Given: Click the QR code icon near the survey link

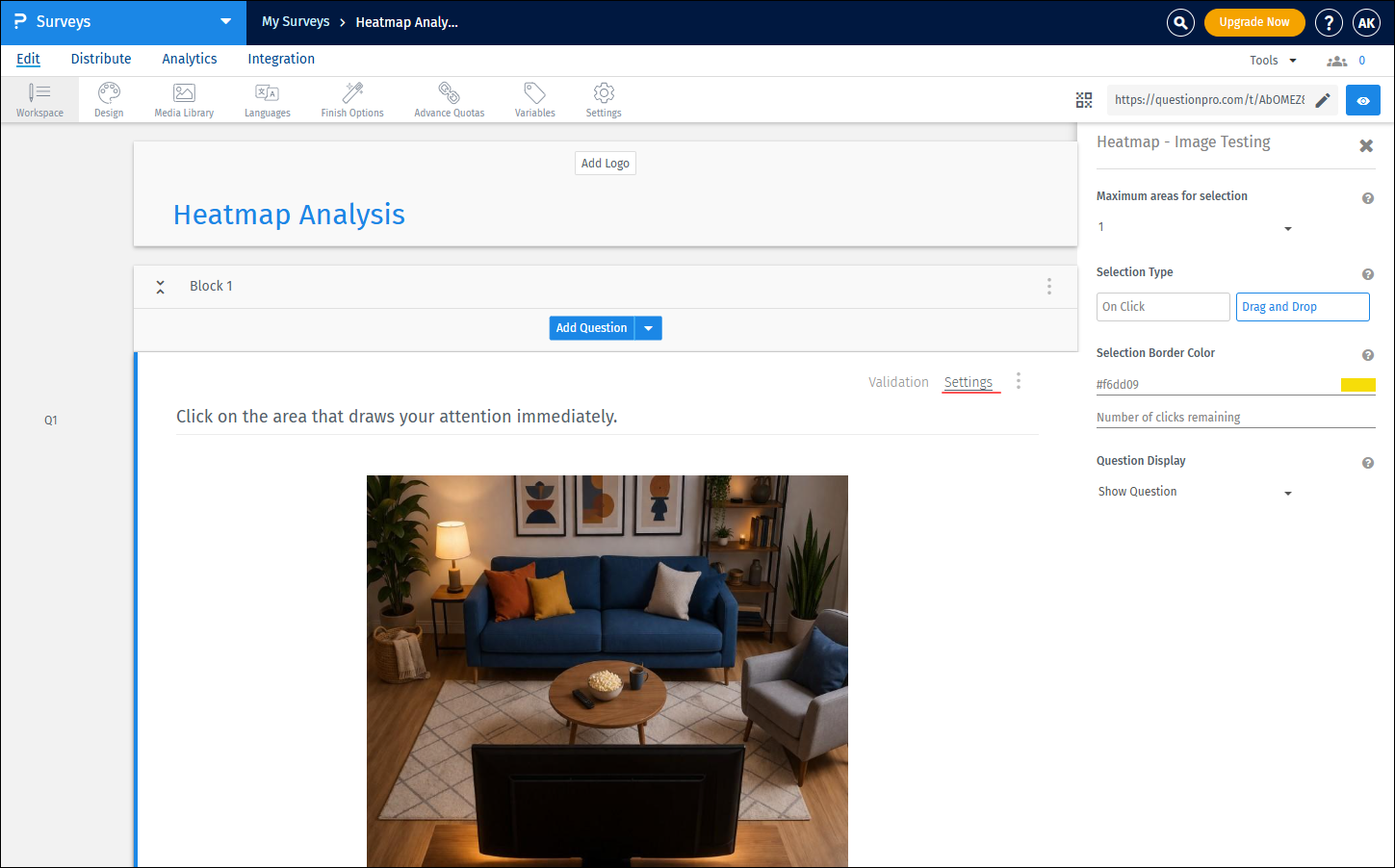Looking at the screenshot, I should point(1084,99).
